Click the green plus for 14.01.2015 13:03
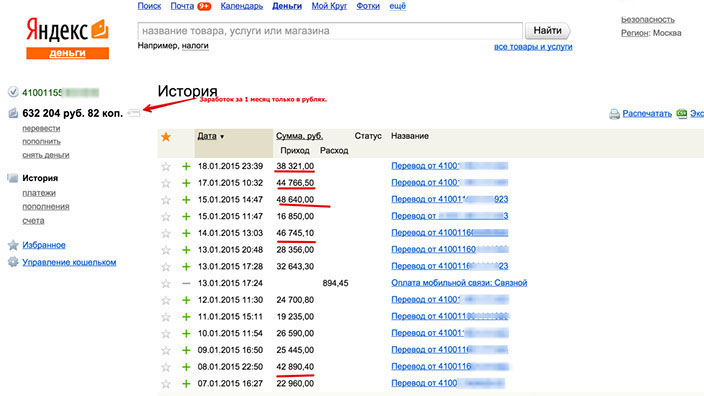Viewport: 704px width, 396px height. (x=186, y=233)
